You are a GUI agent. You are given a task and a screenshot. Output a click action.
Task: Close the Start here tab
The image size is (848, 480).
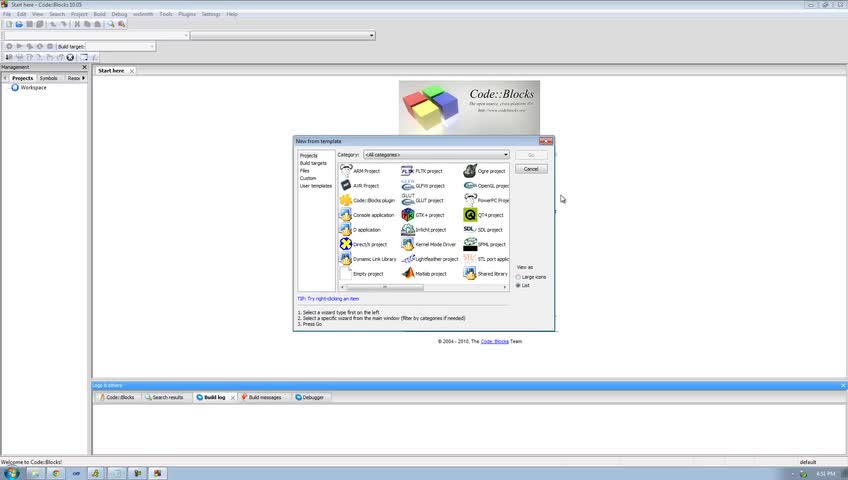131,71
